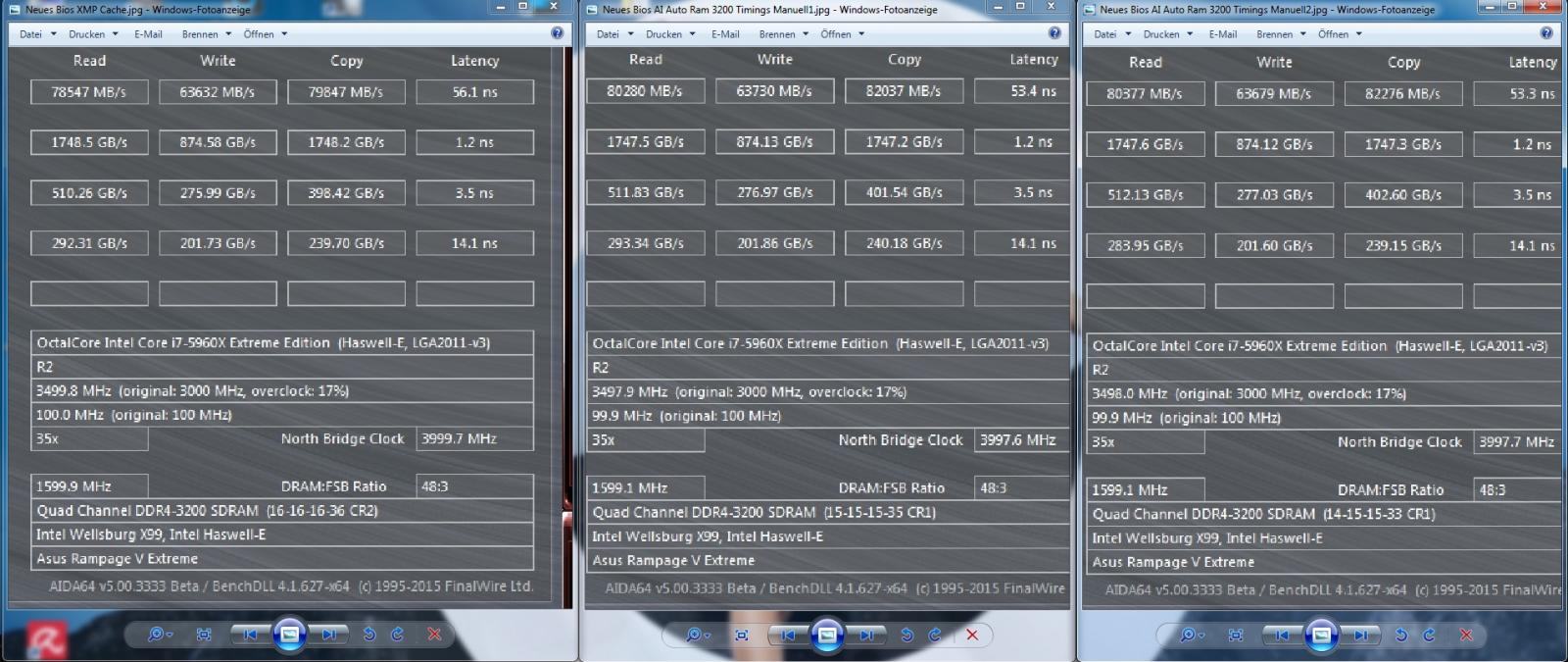The image size is (1568, 662).
Task: Delete image in Timings Manuell1 window
Action: pyautogui.click(x=972, y=635)
